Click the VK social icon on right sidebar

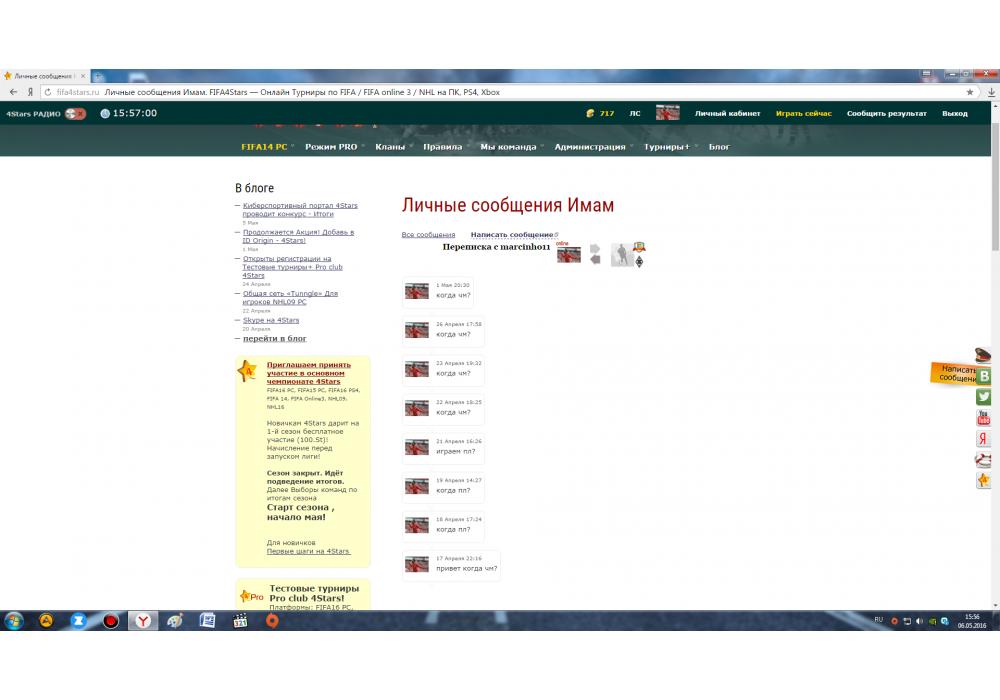(984, 376)
